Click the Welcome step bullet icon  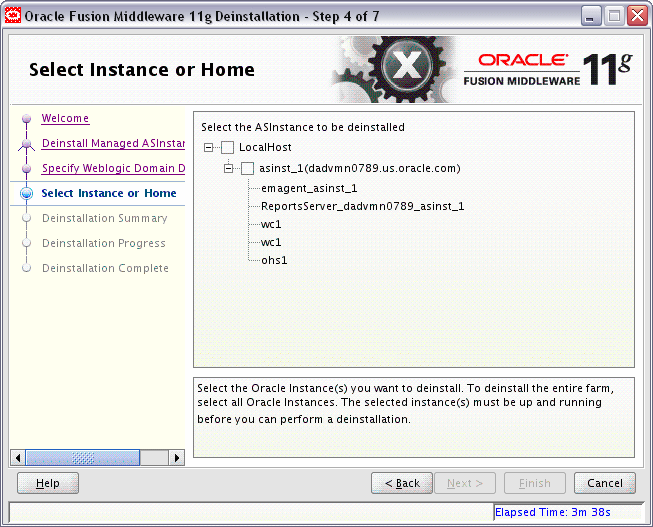point(27,119)
